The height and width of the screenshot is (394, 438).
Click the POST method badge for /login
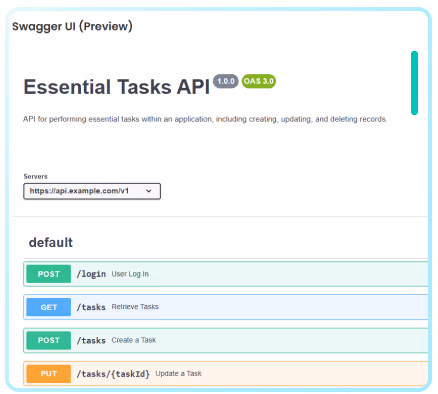49,274
